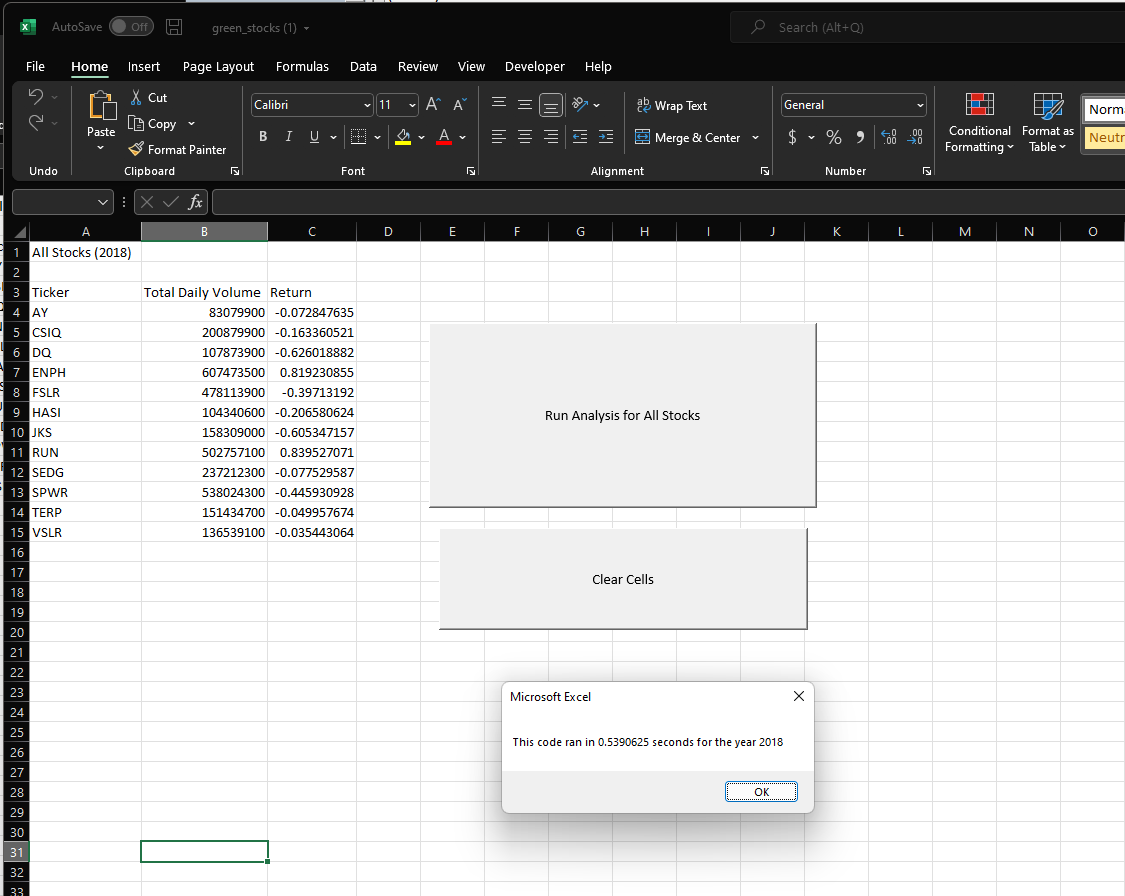1125x896 pixels.
Task: Open Format as Table menu
Action: pos(1048,122)
